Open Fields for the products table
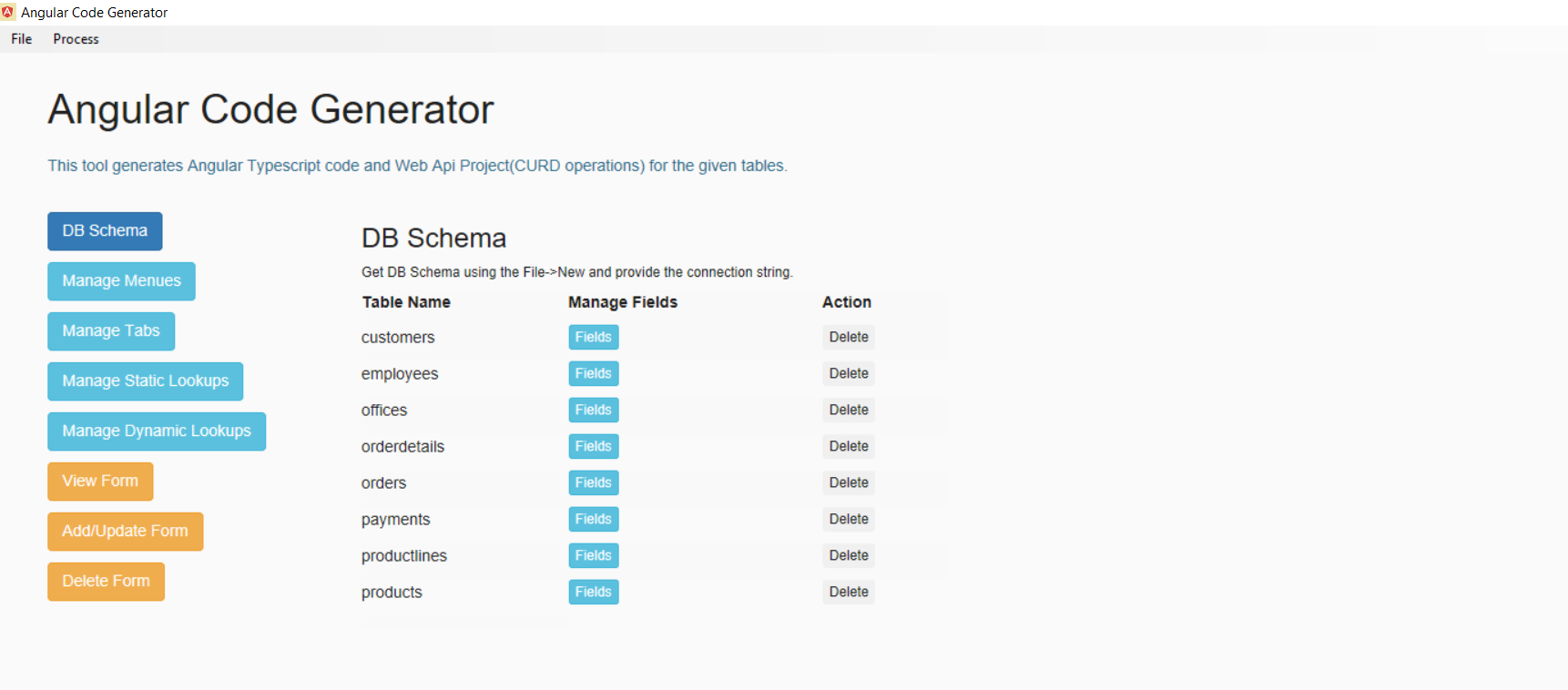The image size is (1568, 690). (x=593, y=593)
